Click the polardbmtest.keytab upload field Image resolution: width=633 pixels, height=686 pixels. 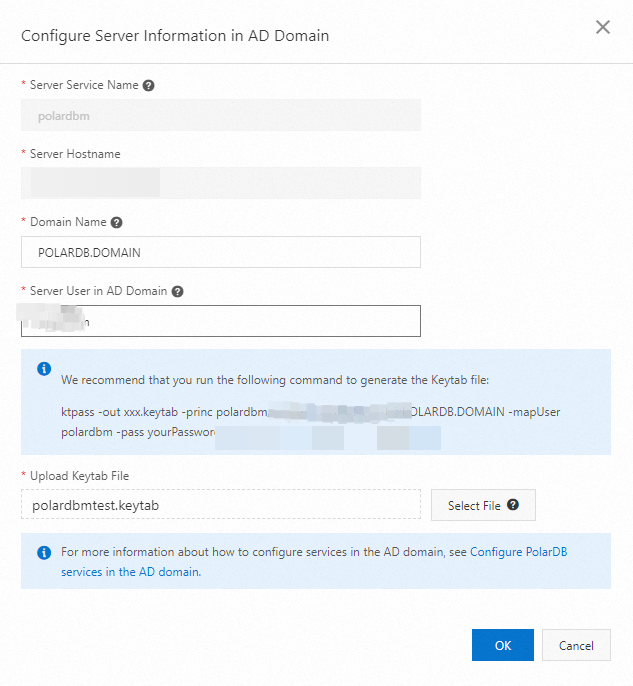(221, 504)
